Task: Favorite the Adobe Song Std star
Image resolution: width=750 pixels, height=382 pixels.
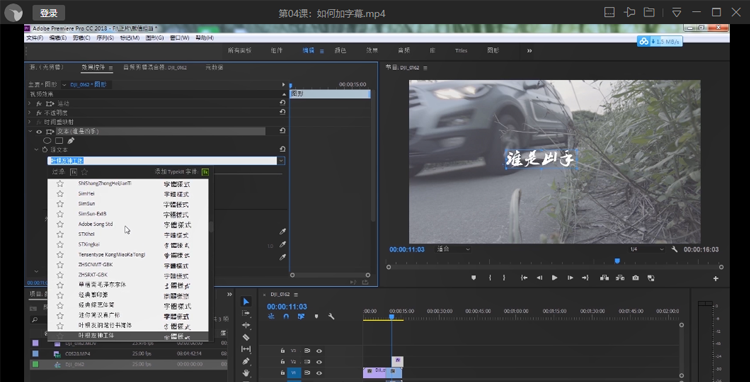Action: coord(60,224)
